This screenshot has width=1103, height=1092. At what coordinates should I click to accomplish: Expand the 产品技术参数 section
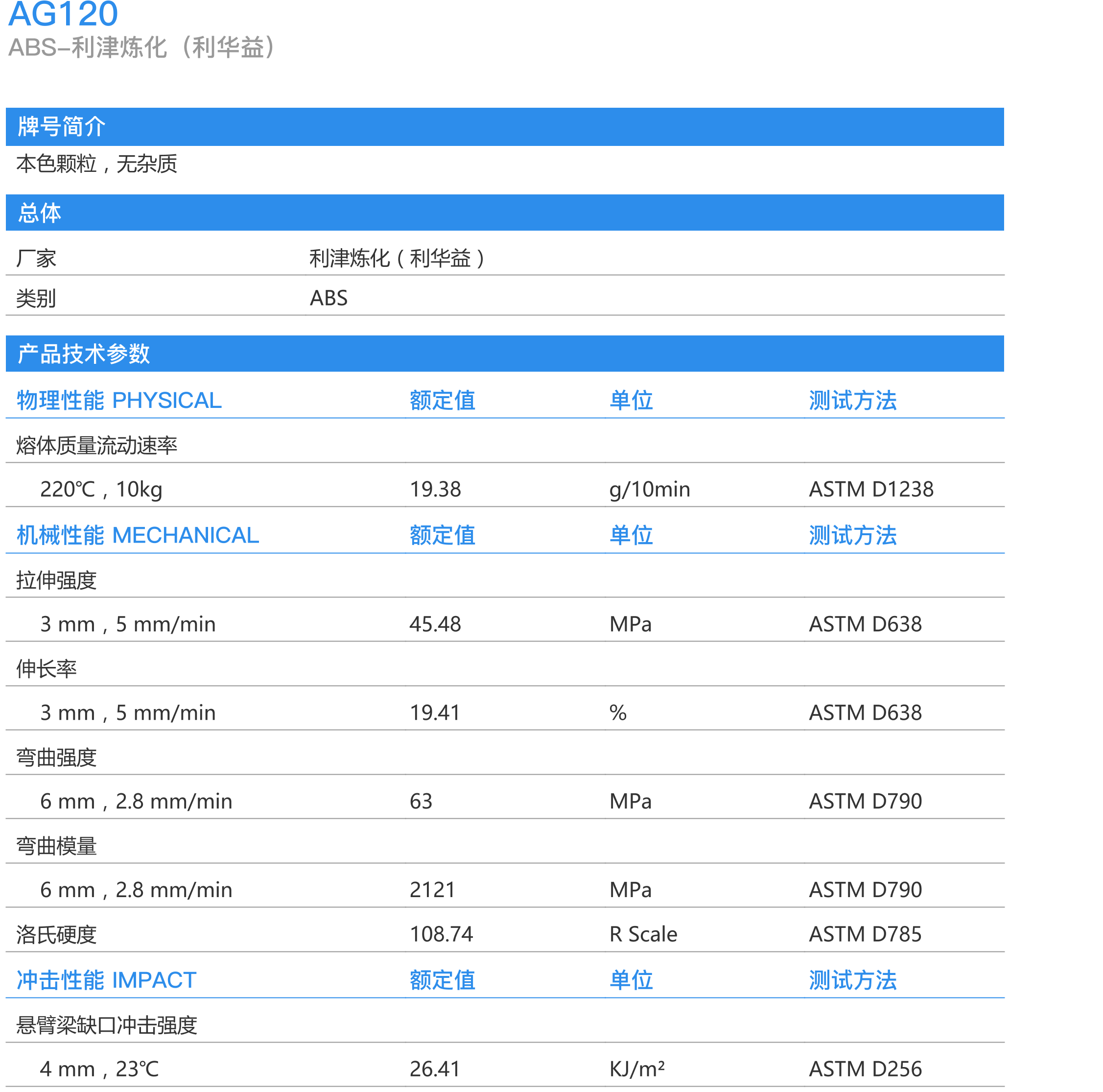point(83,354)
